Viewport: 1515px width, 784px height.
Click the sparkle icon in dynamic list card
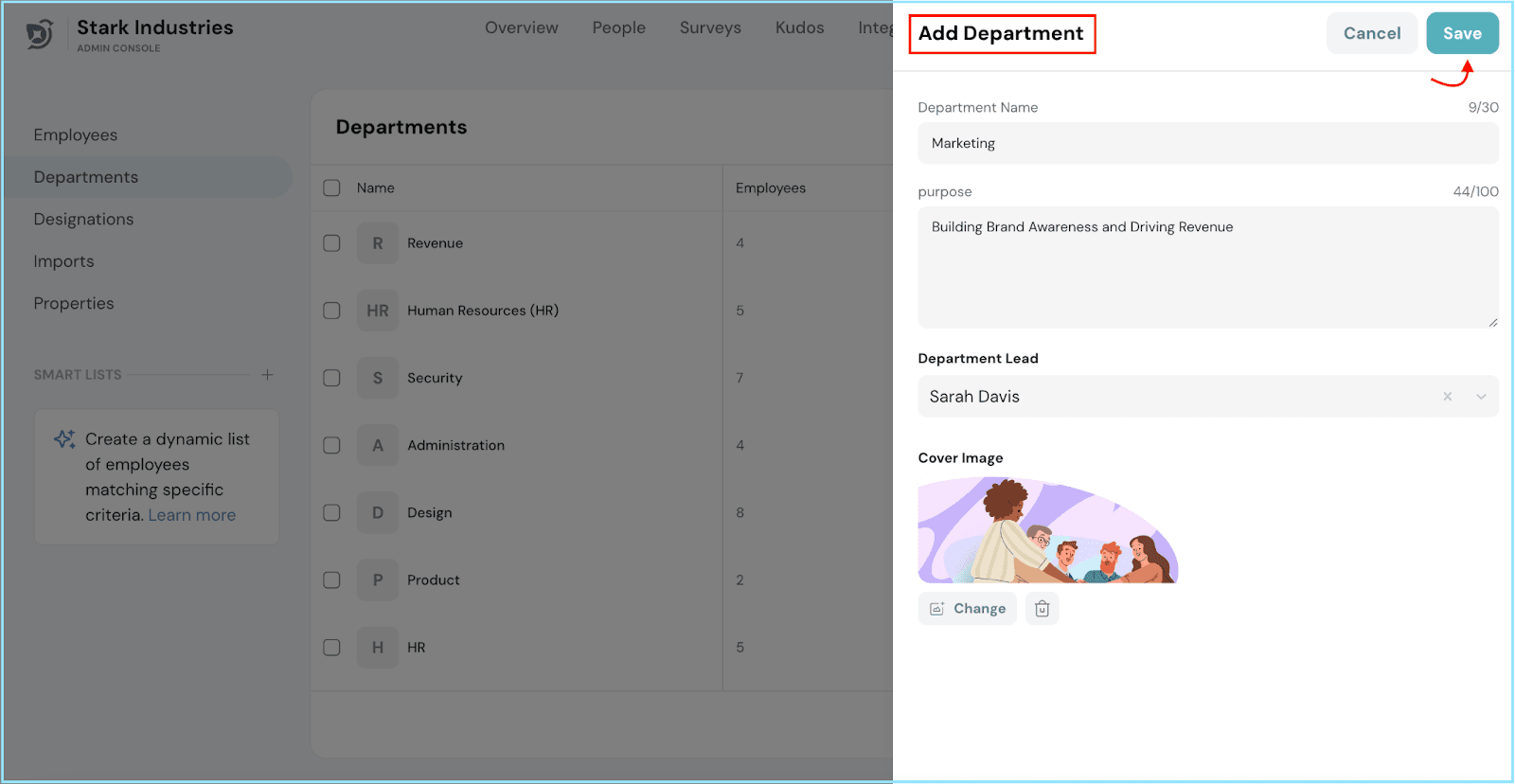(x=64, y=439)
